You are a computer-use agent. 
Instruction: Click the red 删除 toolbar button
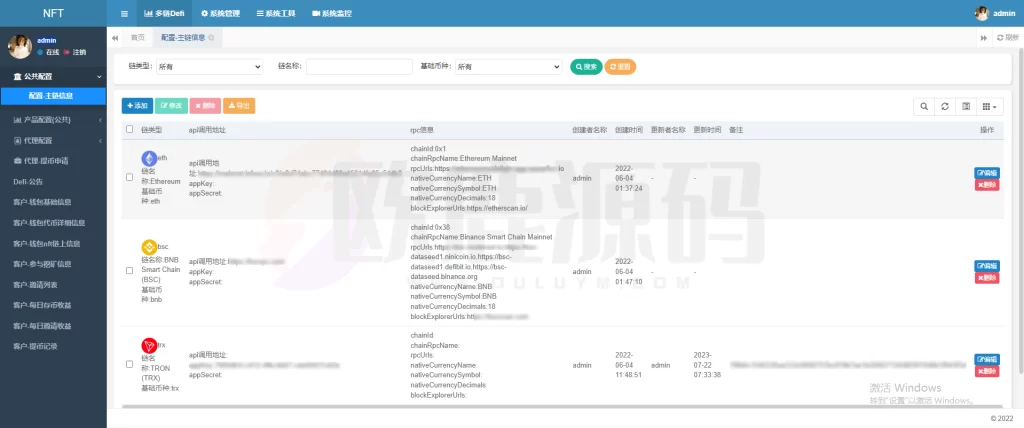tap(205, 106)
